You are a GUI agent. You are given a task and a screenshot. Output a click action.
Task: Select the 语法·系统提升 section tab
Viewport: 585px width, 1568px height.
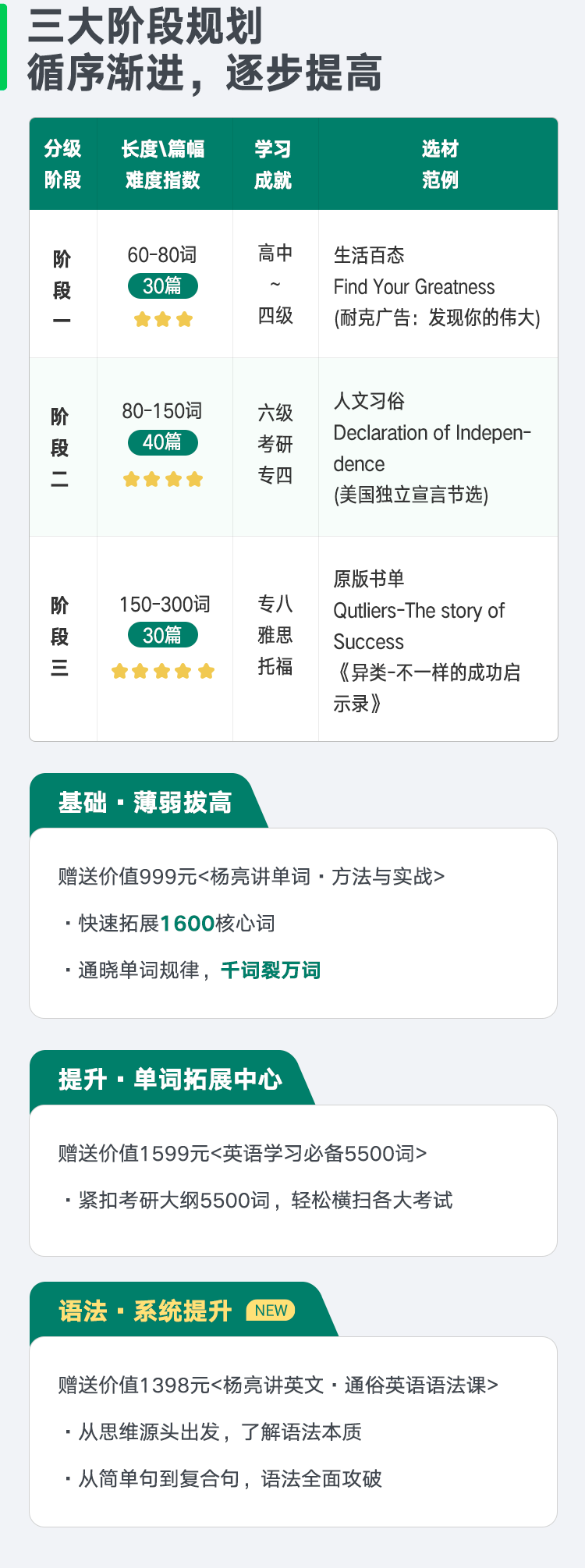181,1311
